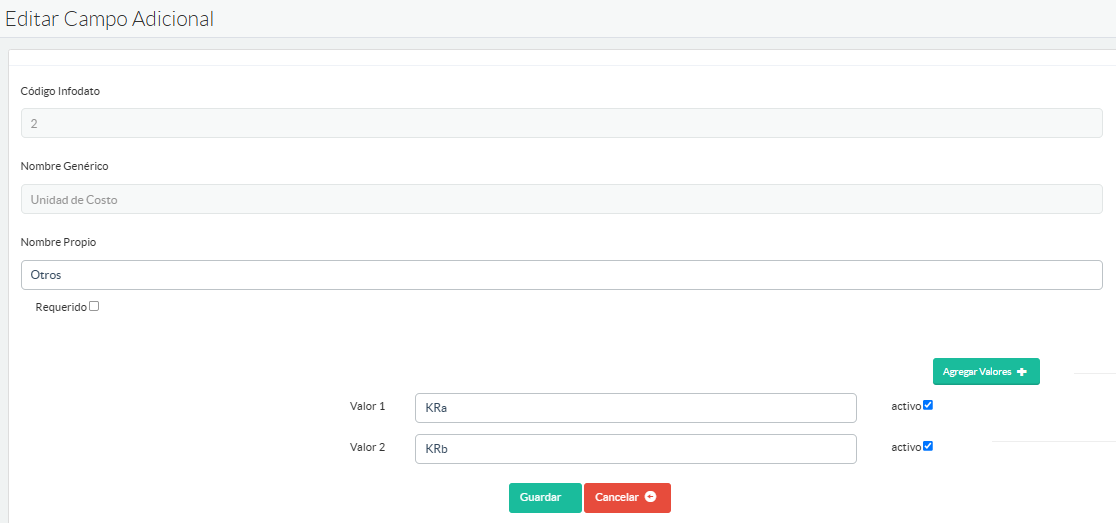Click the Requerido label text
1116x523 pixels.
coord(61,308)
